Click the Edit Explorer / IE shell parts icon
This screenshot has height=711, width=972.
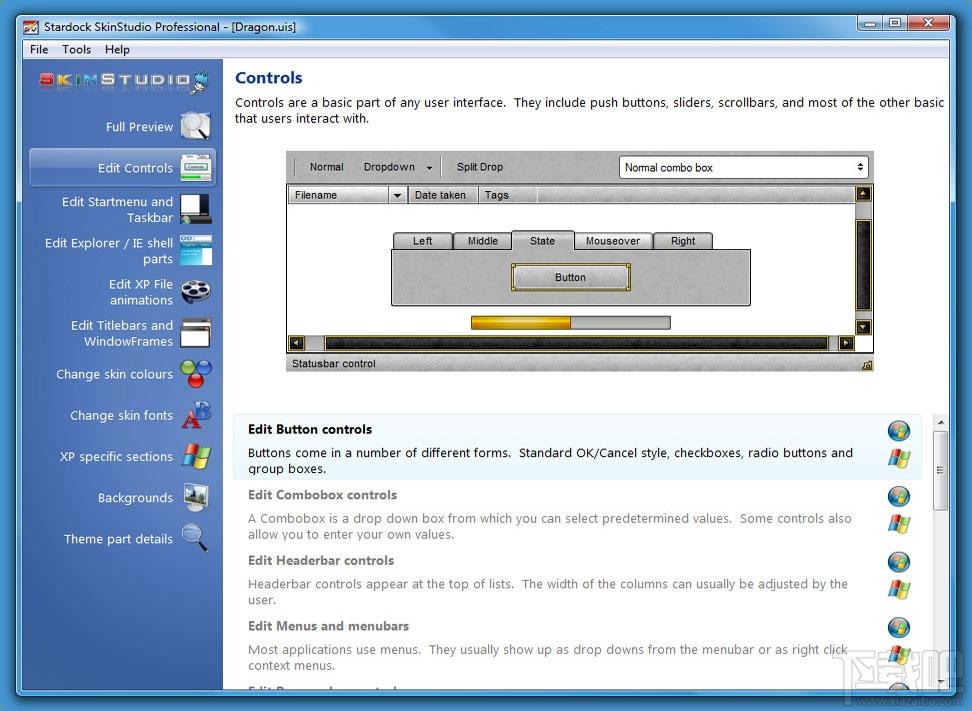pyautogui.click(x=196, y=250)
